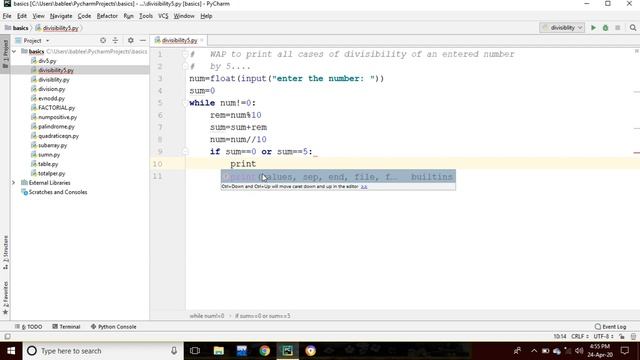Viewport: 640px width, 360px height.
Task: Select division.py in project tree
Action: click(x=51, y=89)
